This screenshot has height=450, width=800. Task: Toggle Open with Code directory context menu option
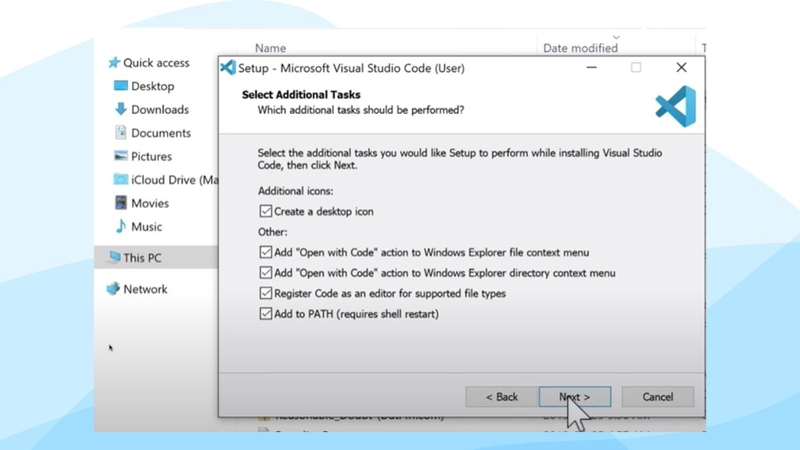click(265, 273)
